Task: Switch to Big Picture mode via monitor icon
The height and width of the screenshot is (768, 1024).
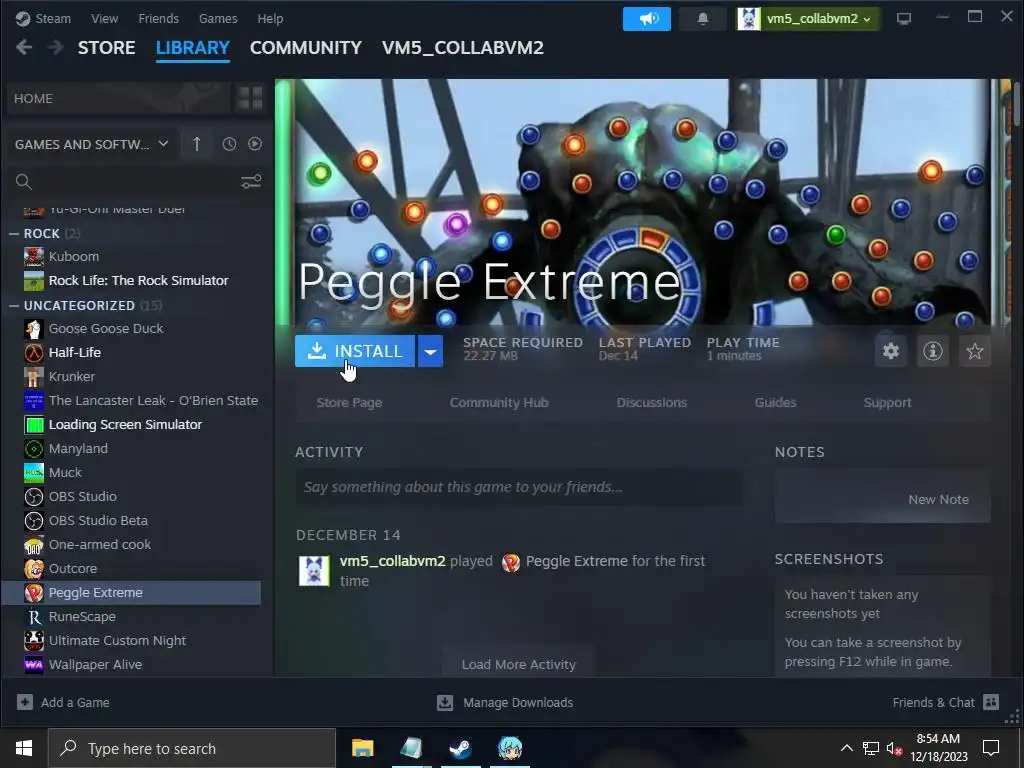Action: tap(904, 18)
